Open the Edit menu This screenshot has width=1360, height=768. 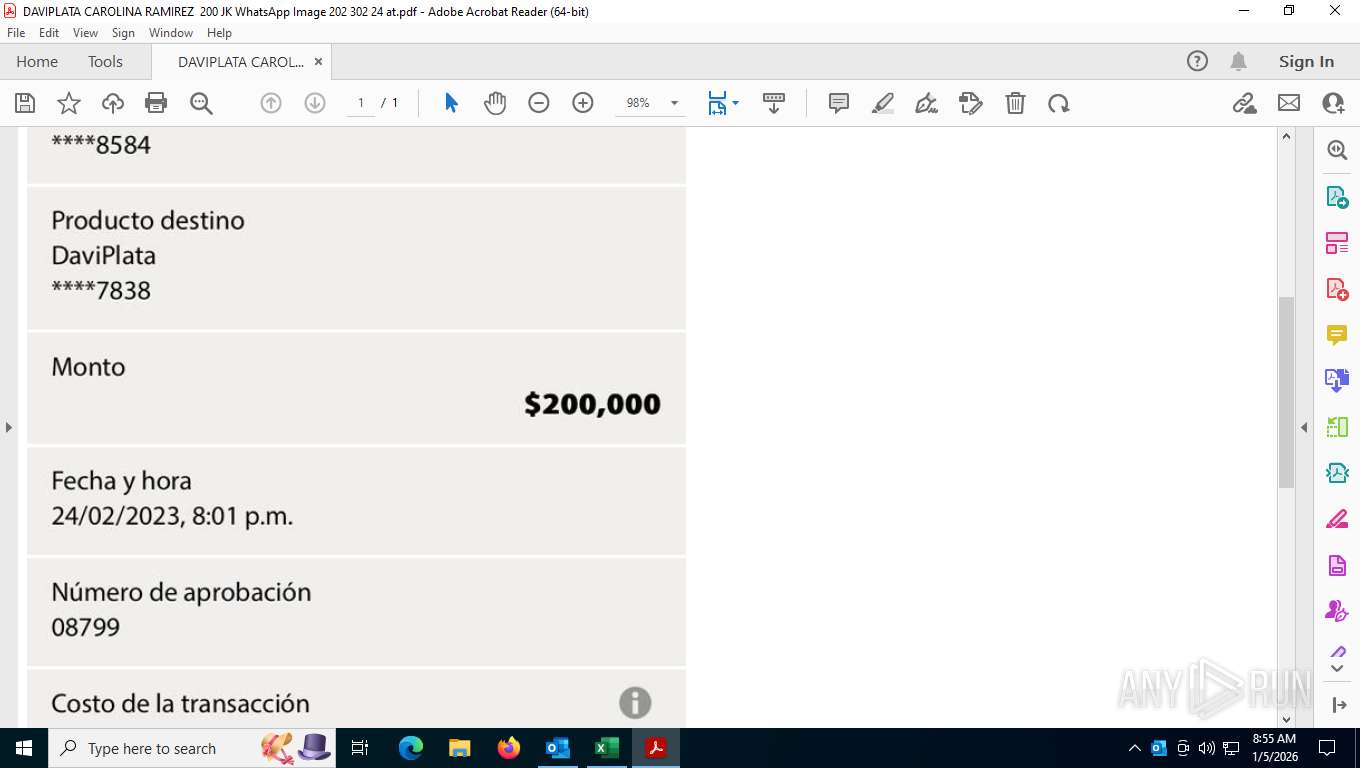(49, 33)
